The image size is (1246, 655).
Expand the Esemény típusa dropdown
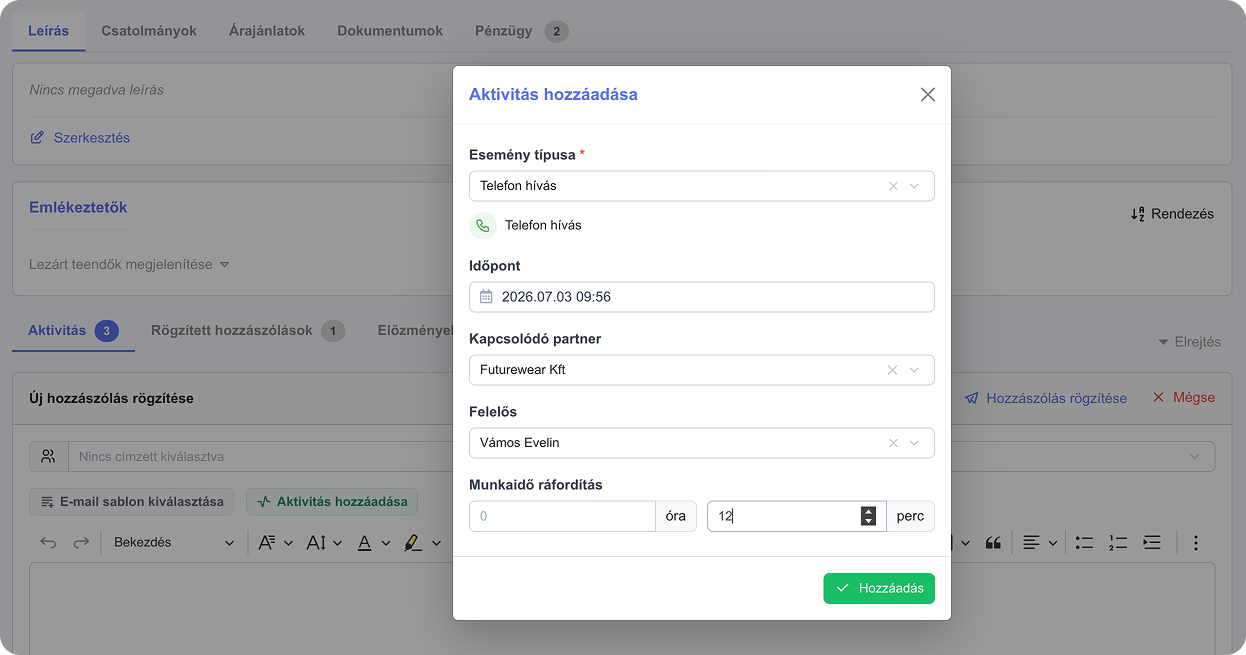pyautogui.click(x=914, y=186)
